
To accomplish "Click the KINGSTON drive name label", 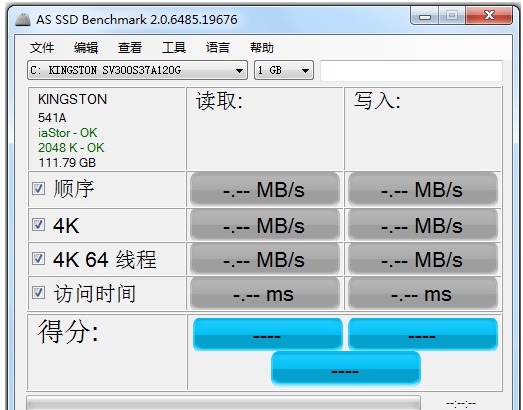I will point(72,99).
